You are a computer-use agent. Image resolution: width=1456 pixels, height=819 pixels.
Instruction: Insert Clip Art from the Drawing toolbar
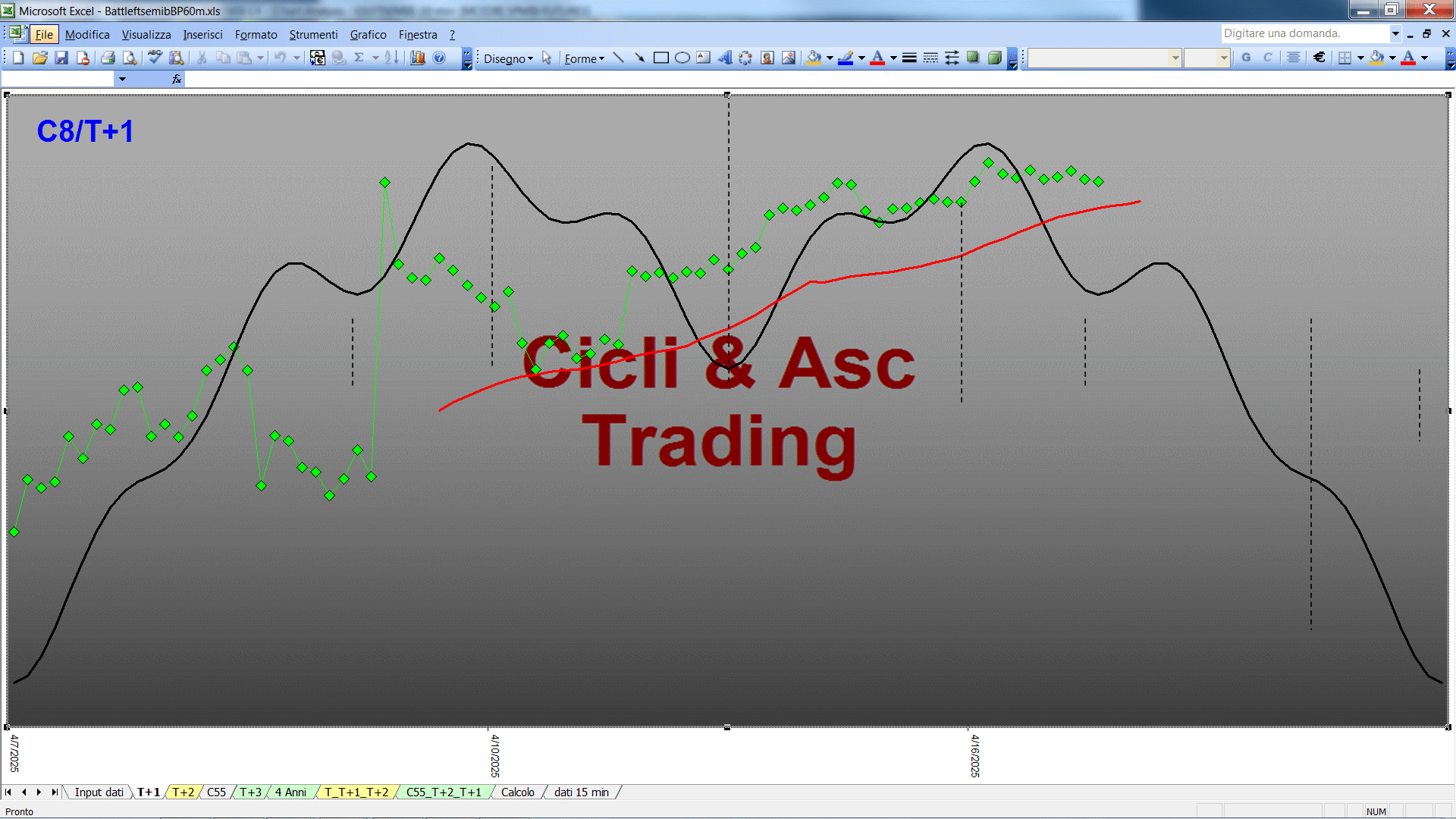[x=767, y=58]
